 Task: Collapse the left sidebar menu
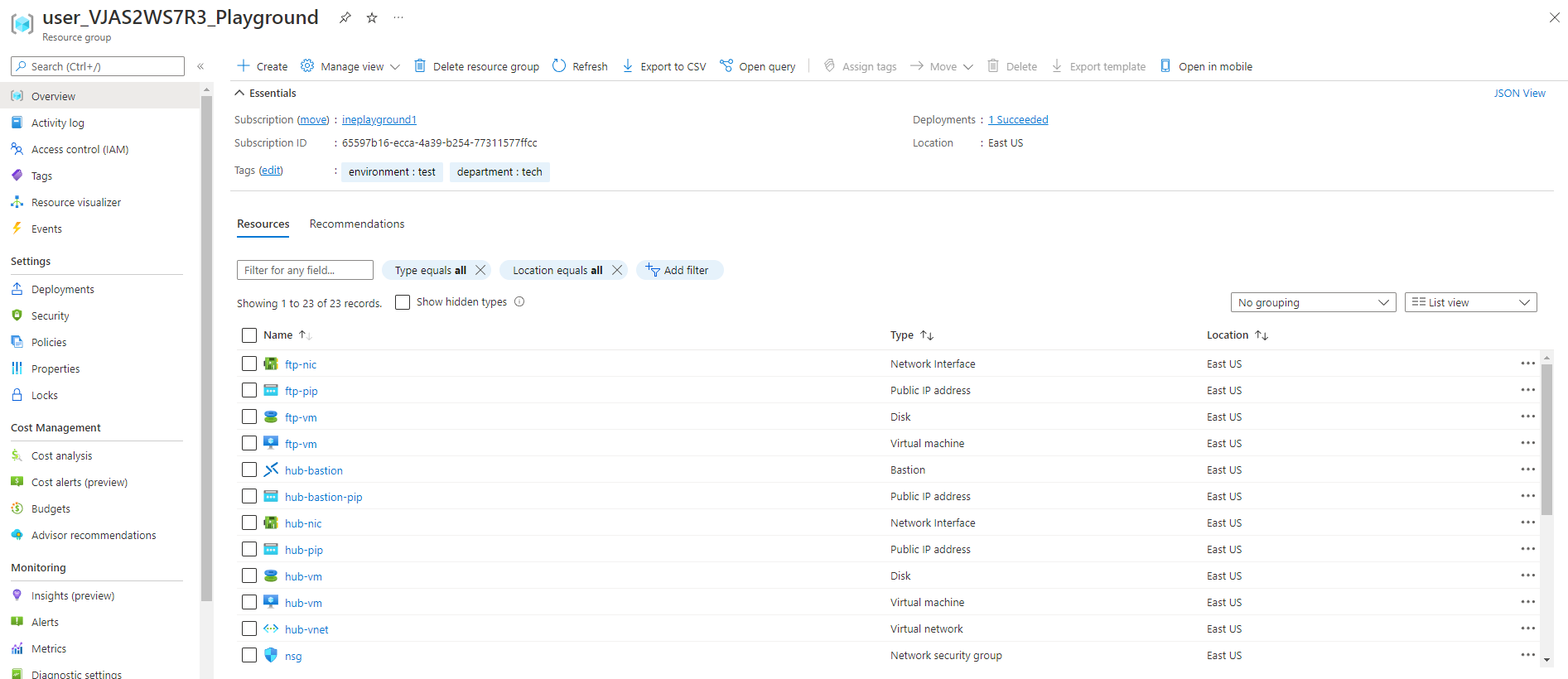[x=200, y=66]
